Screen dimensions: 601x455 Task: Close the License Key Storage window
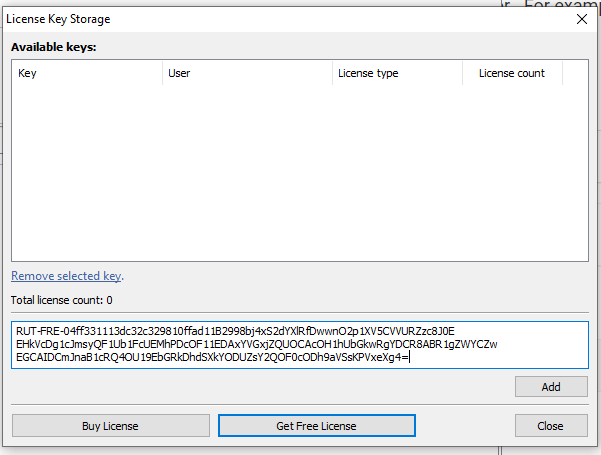point(582,18)
